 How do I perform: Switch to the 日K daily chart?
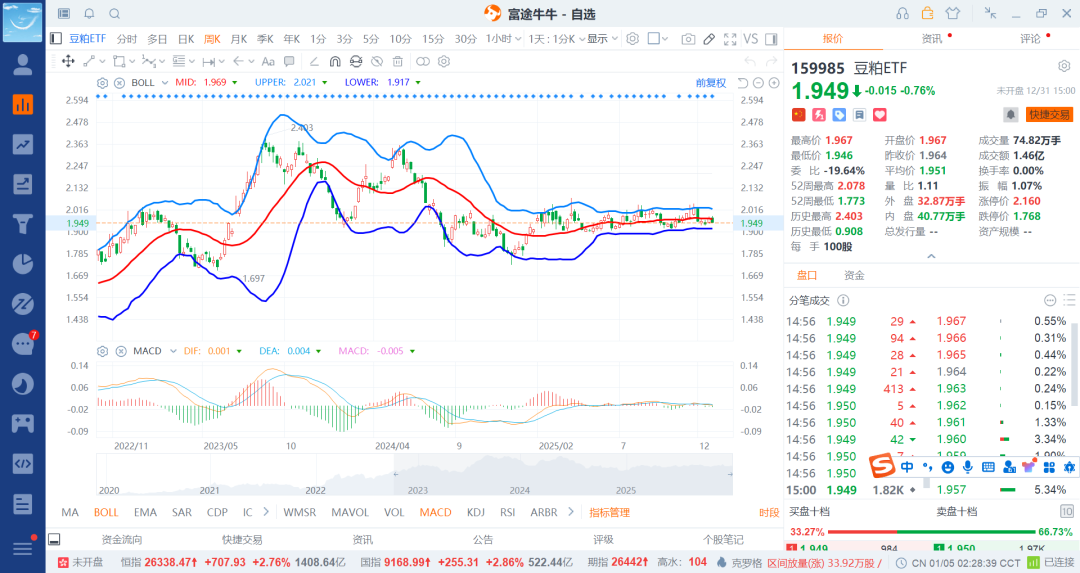[x=186, y=39]
